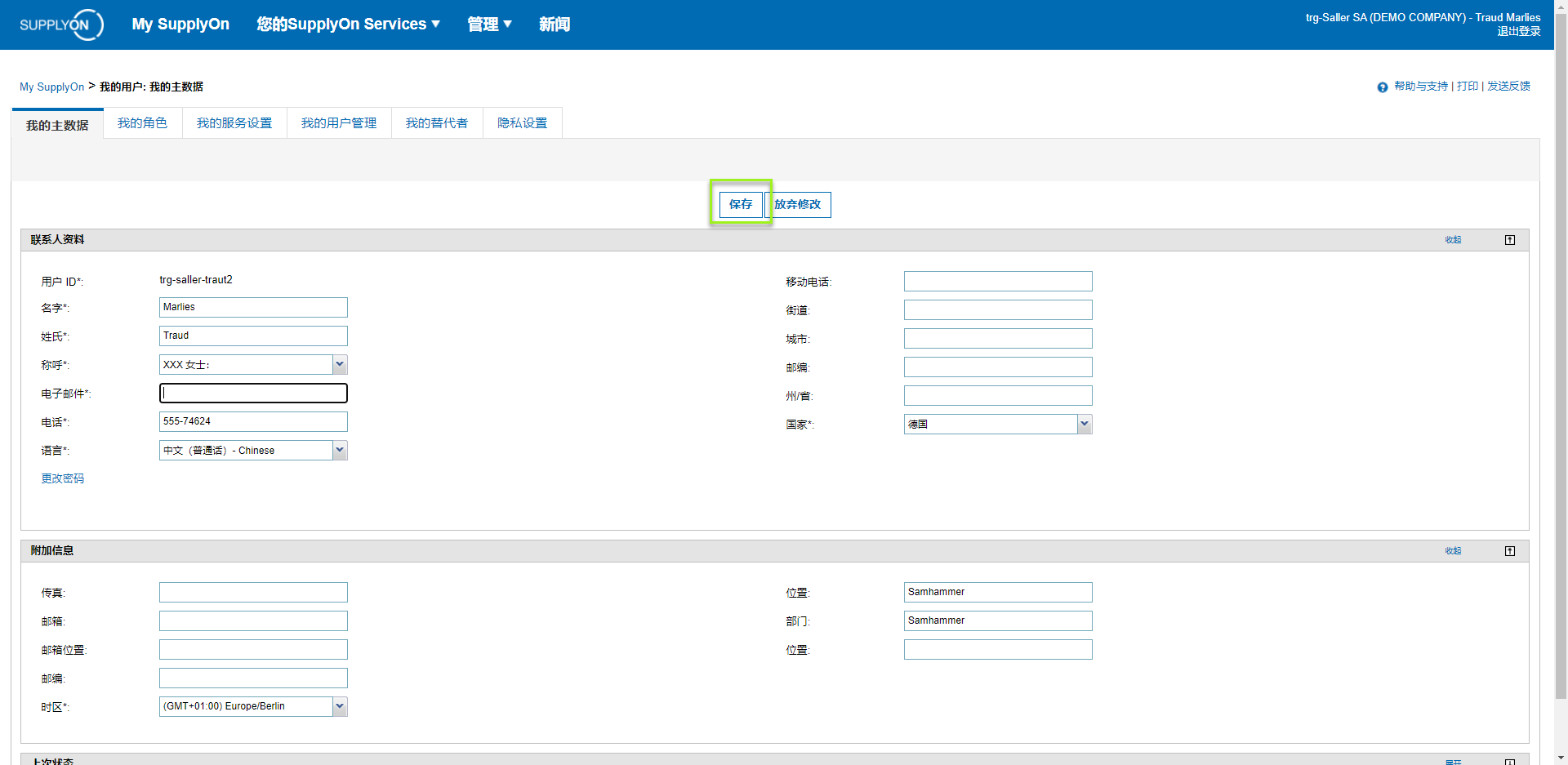Click the help question mark icon
1568x765 pixels.
click(x=1383, y=87)
